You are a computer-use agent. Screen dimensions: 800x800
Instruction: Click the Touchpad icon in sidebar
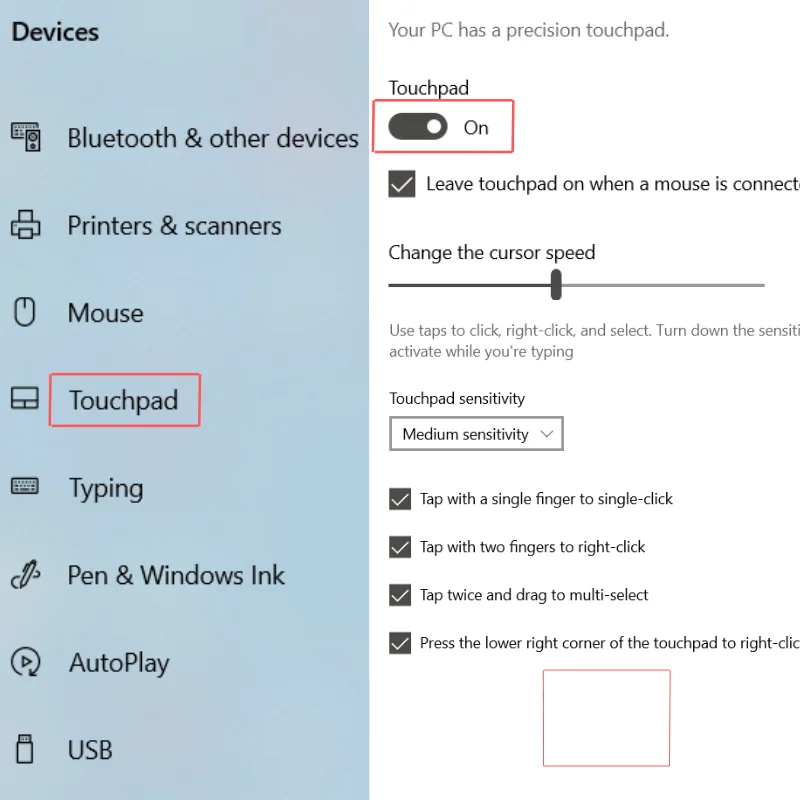pos(25,398)
